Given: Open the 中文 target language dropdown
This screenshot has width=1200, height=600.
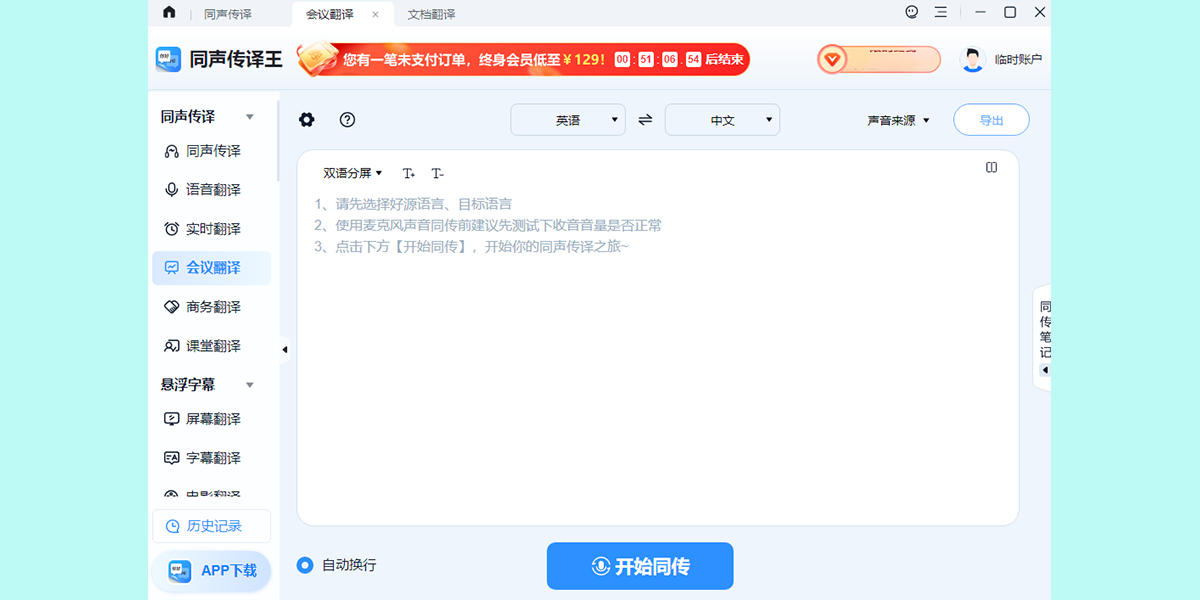Looking at the screenshot, I should pos(722,120).
